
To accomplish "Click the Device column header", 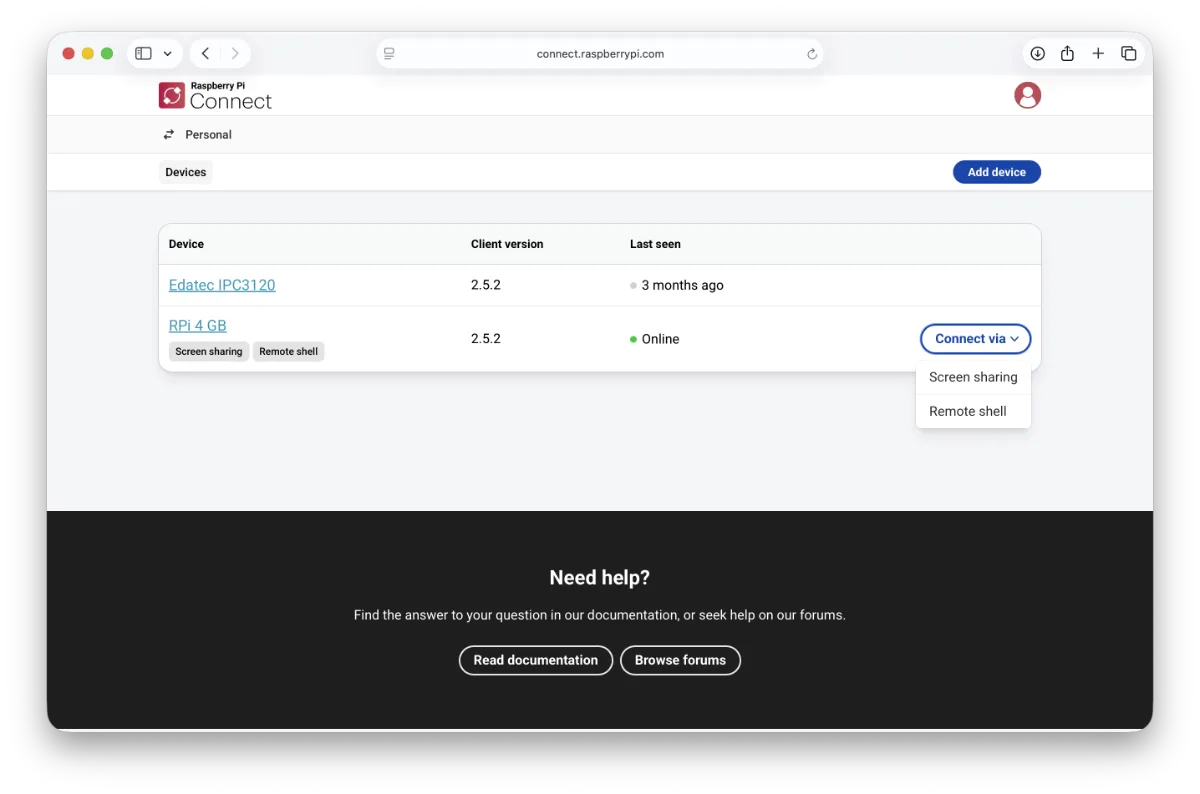I will pos(186,244).
